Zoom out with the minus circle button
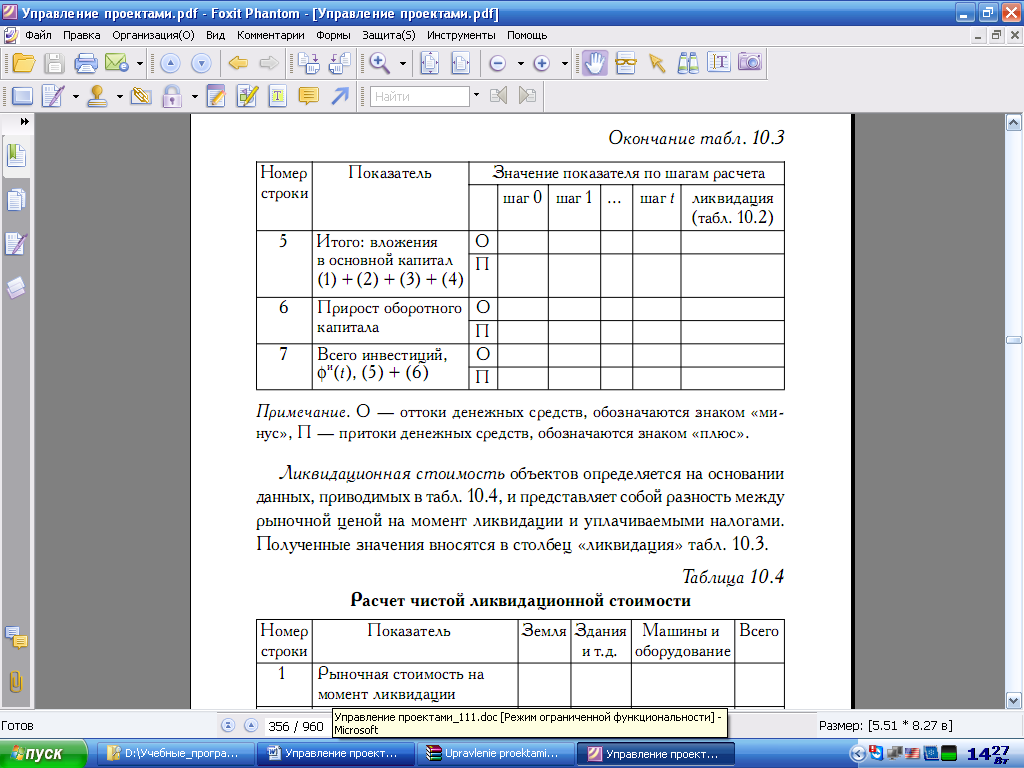This screenshot has width=1024, height=768. click(498, 63)
